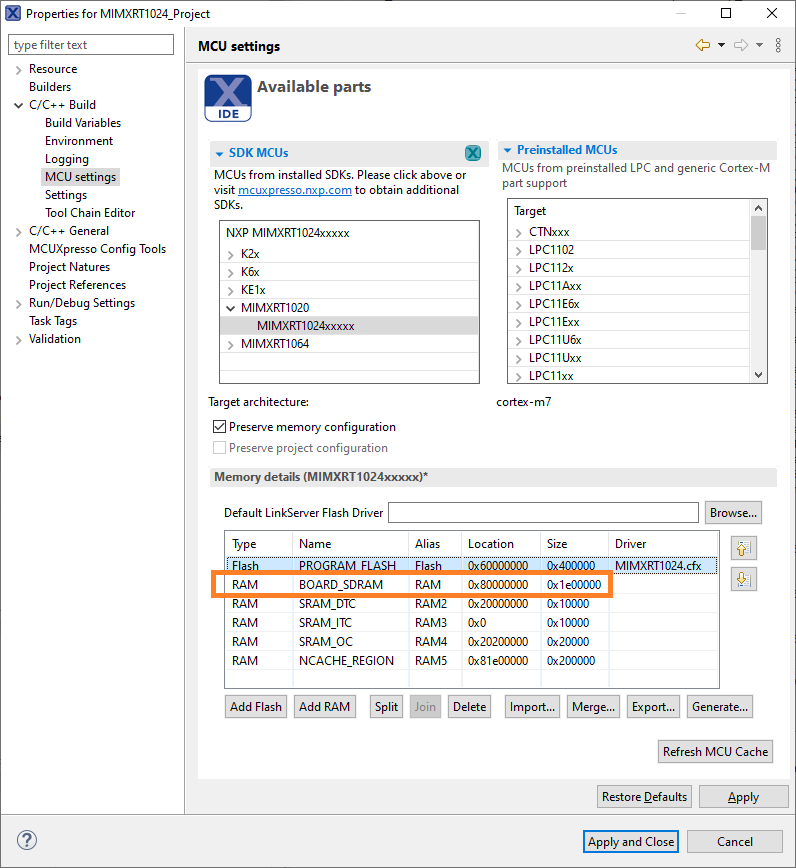This screenshot has width=796, height=868.
Task: Click scroll down arrow in Target list
Action: [x=758, y=375]
